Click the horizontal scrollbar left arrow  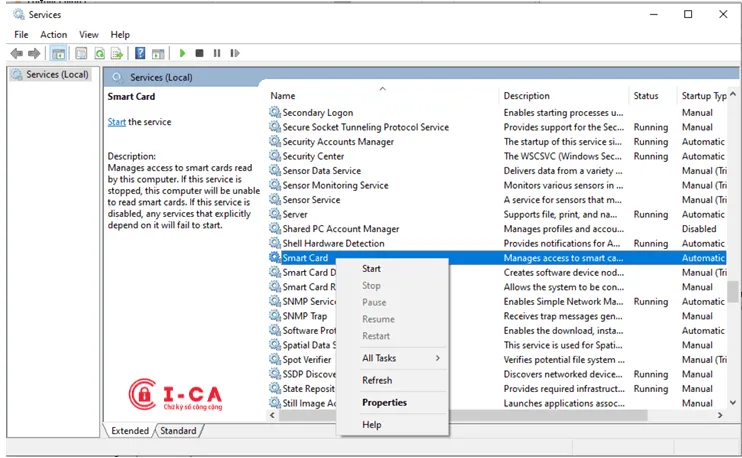click(x=272, y=415)
